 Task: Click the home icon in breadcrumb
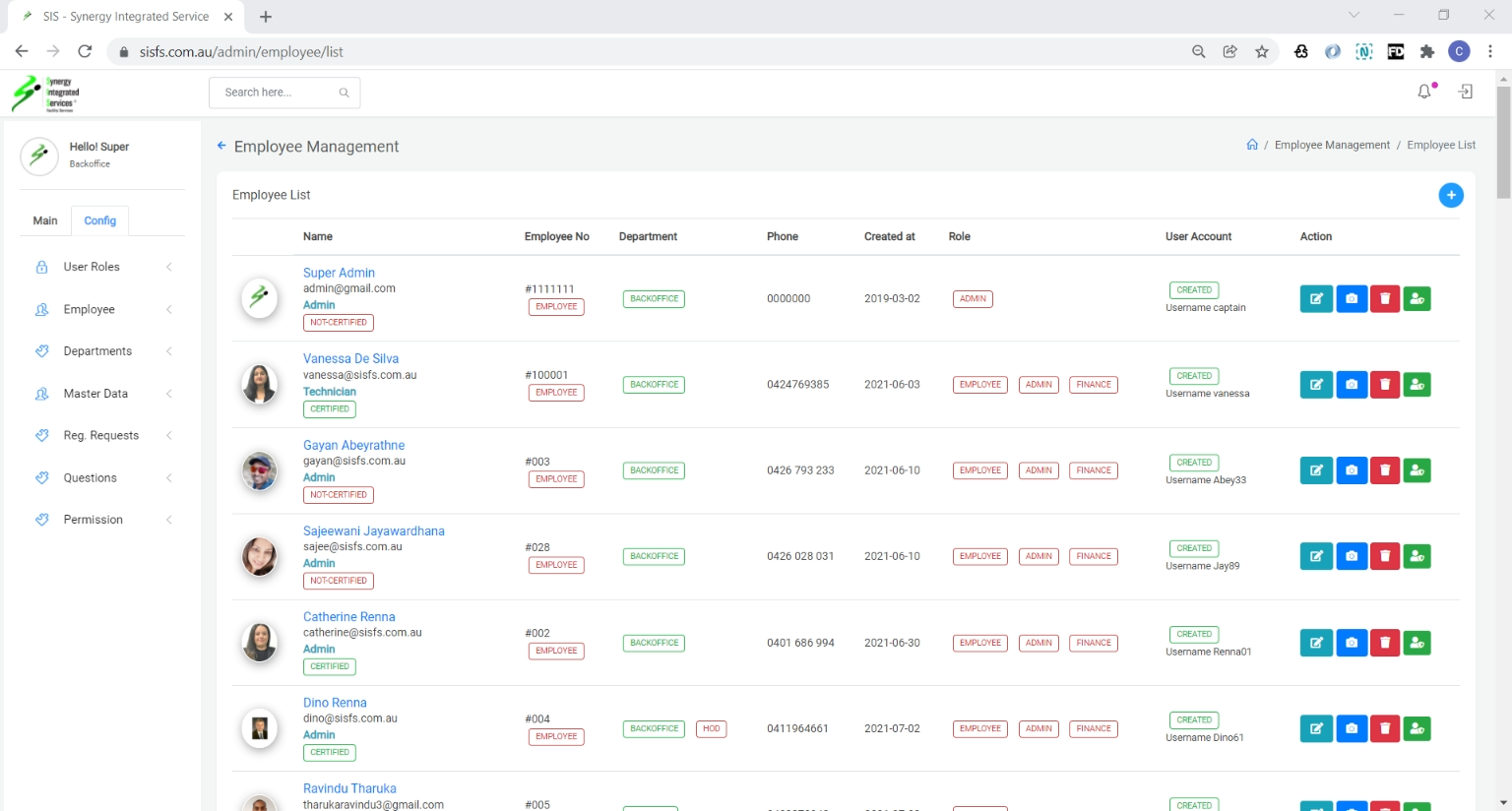(x=1252, y=145)
